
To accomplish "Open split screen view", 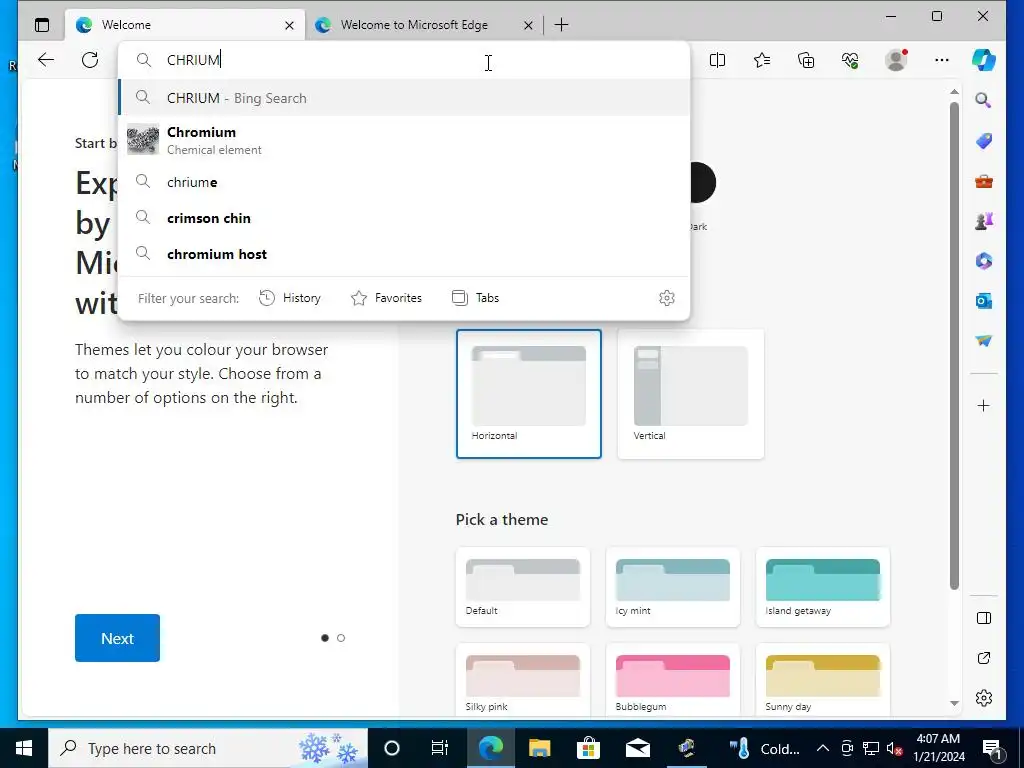I will coord(717,60).
